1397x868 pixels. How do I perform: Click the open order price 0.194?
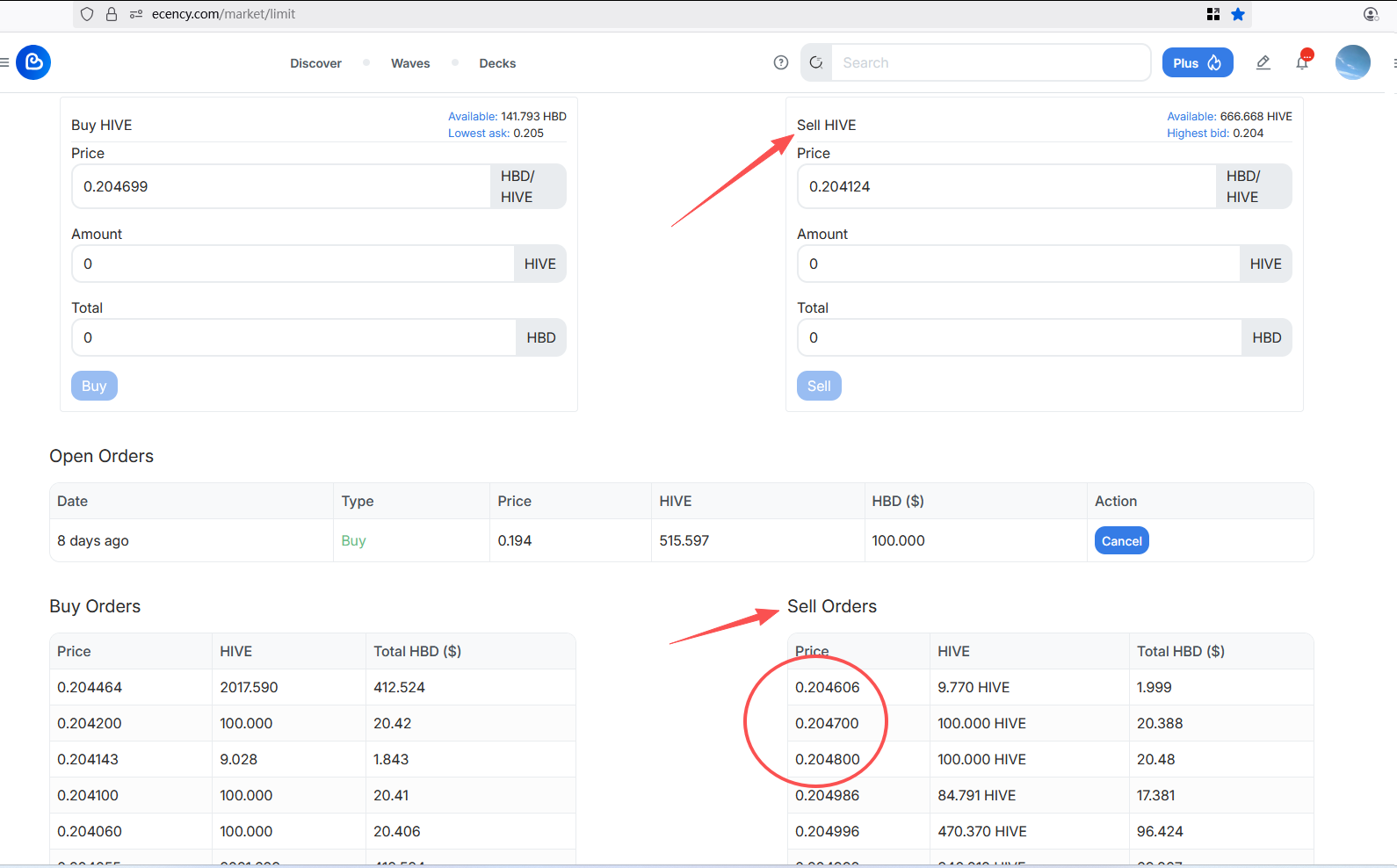click(x=515, y=540)
